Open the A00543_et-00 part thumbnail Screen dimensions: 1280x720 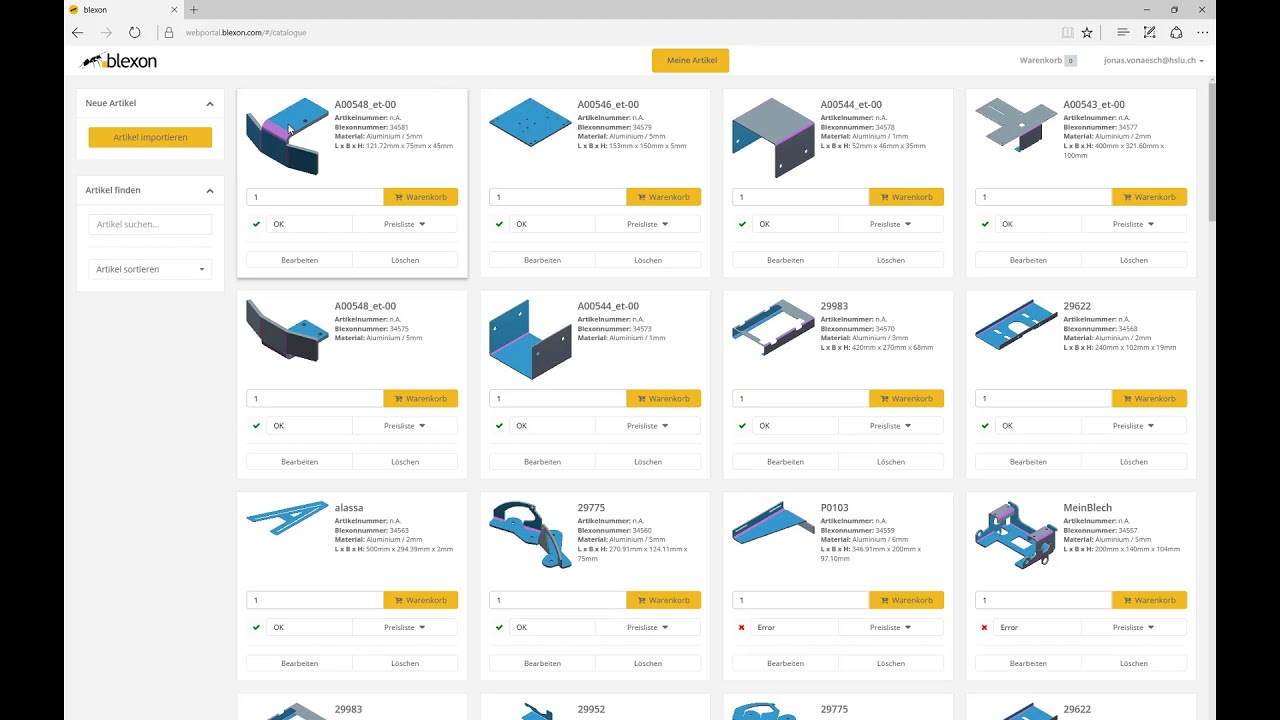click(1016, 123)
